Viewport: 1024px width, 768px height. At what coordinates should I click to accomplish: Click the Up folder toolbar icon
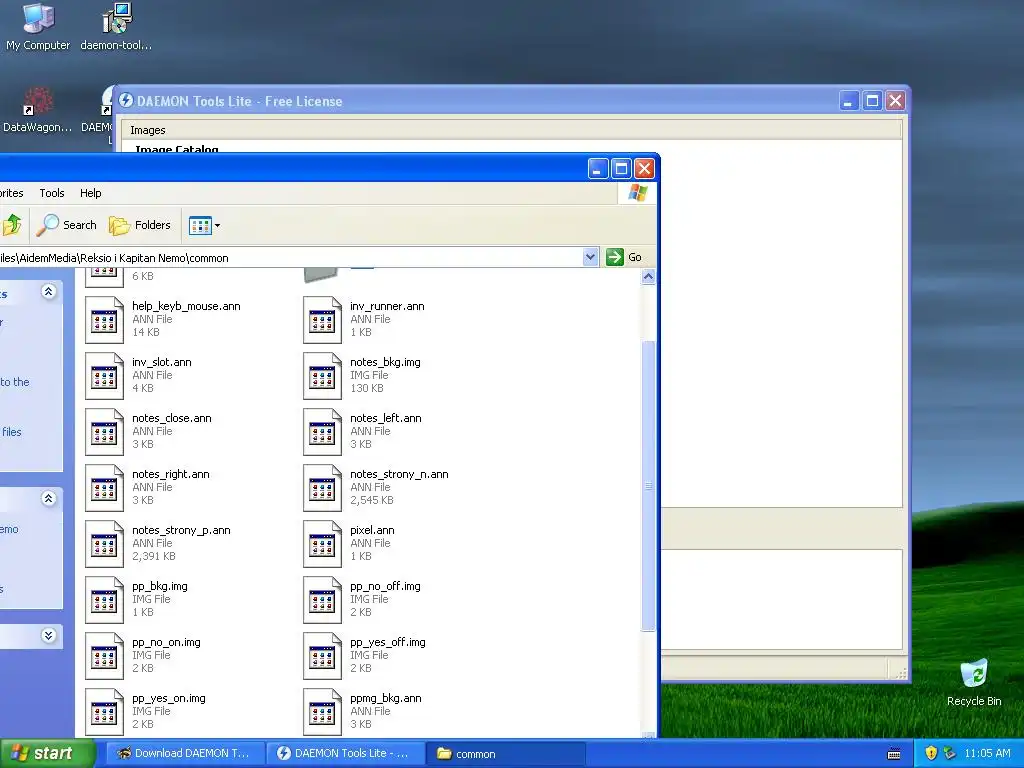tap(12, 225)
